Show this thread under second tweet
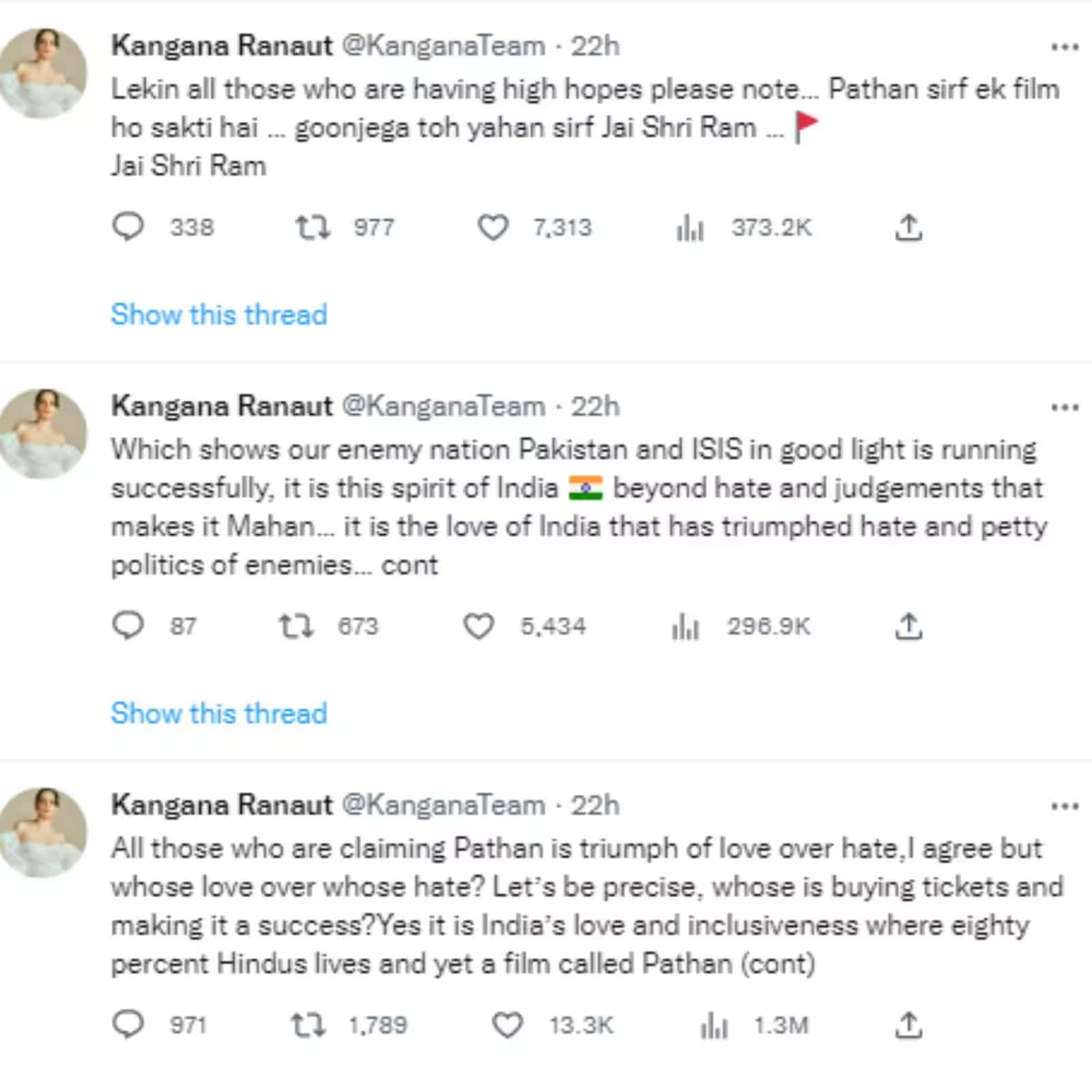 (x=219, y=713)
